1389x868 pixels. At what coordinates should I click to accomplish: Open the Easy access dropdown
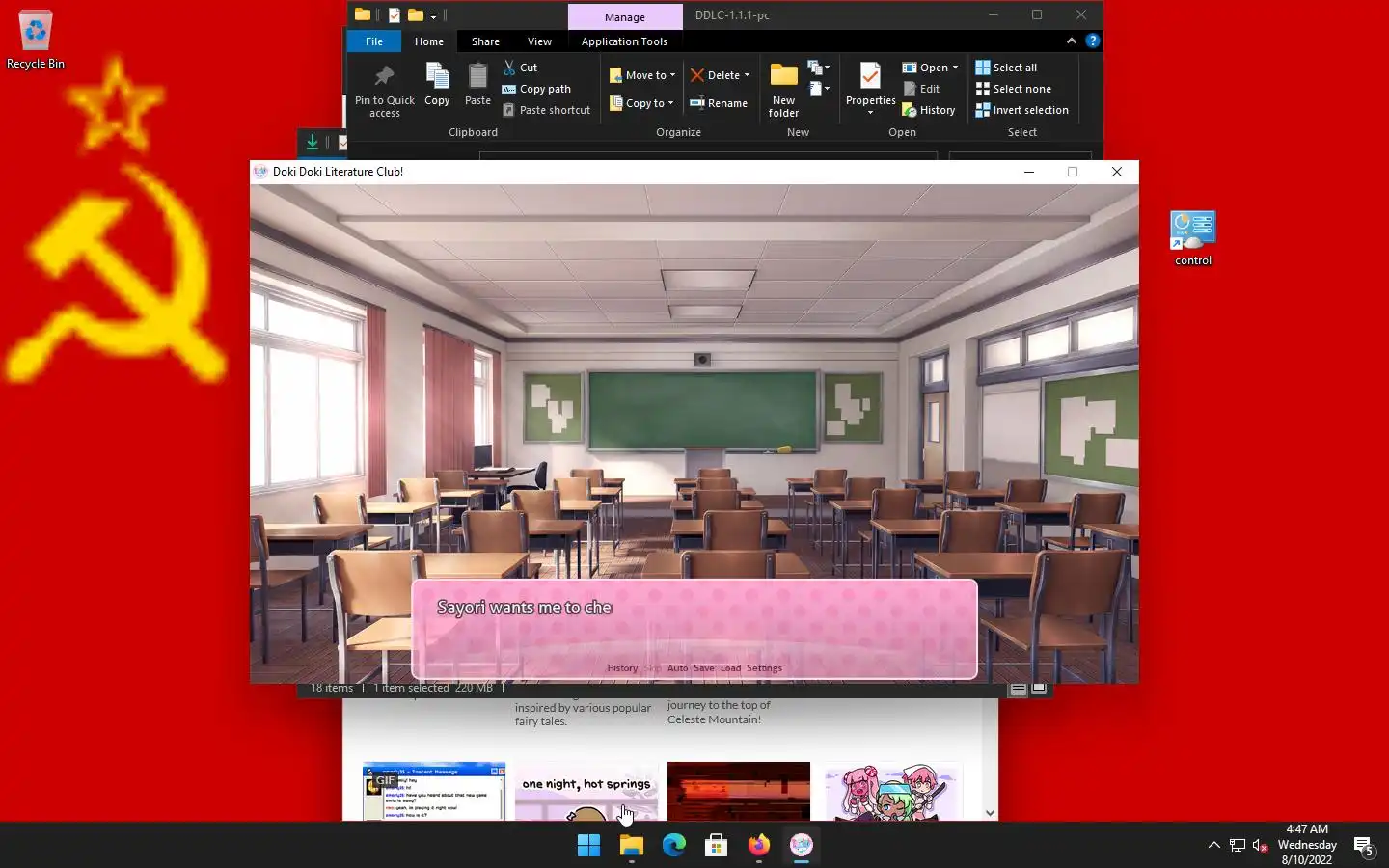pos(819,89)
